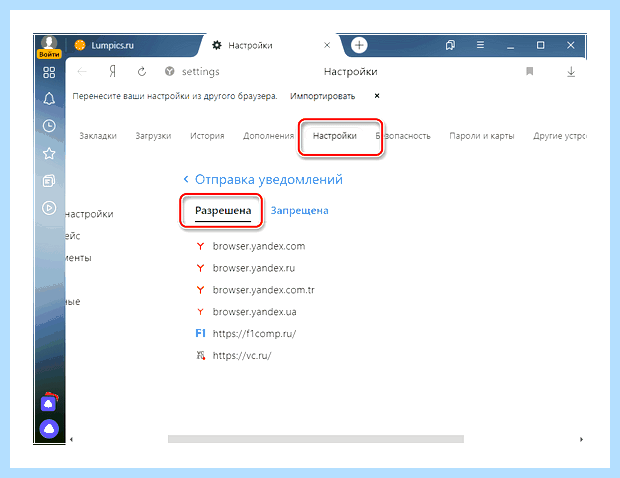Click the scroll left arrow

point(72,439)
